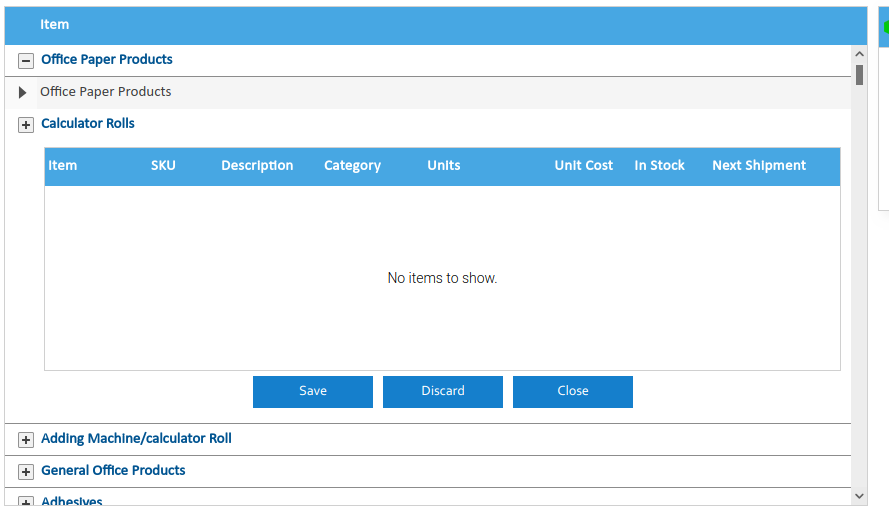
Task: Expand the Adhesives group
Action: [26, 501]
